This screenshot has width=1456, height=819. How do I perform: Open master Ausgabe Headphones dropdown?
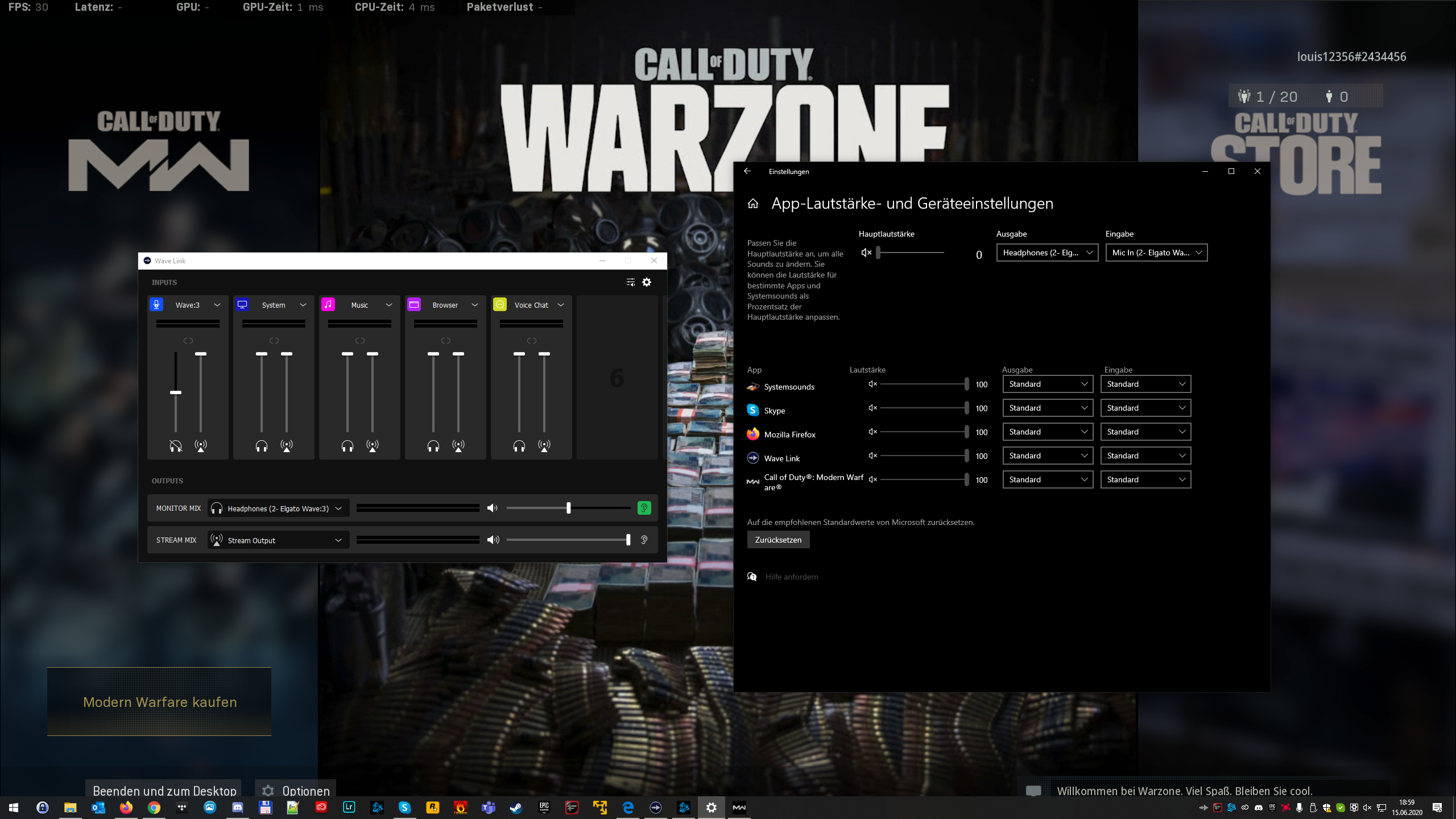pyautogui.click(x=1047, y=253)
